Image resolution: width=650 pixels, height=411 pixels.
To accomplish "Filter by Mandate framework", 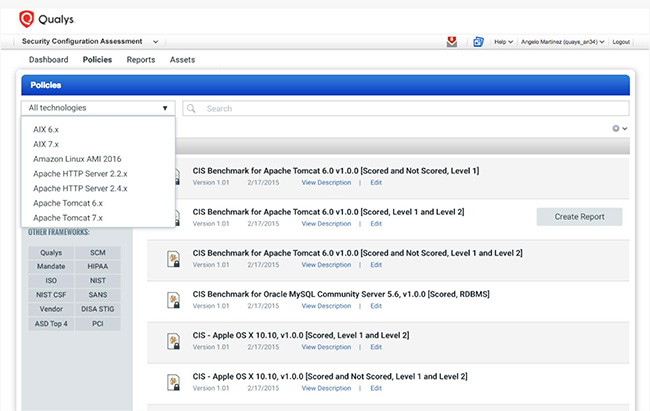I will pos(51,266).
